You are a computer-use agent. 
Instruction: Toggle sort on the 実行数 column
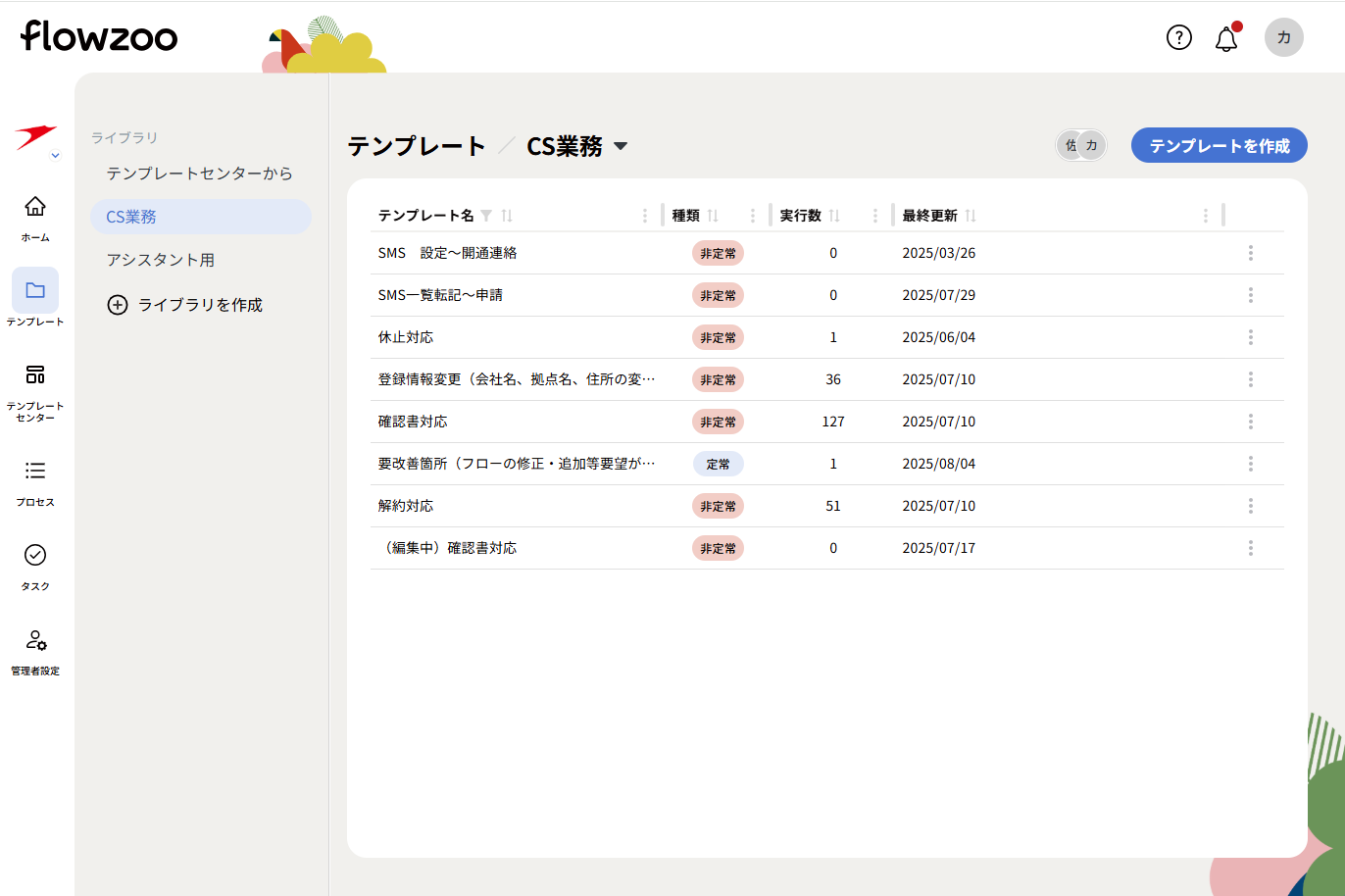(x=834, y=216)
